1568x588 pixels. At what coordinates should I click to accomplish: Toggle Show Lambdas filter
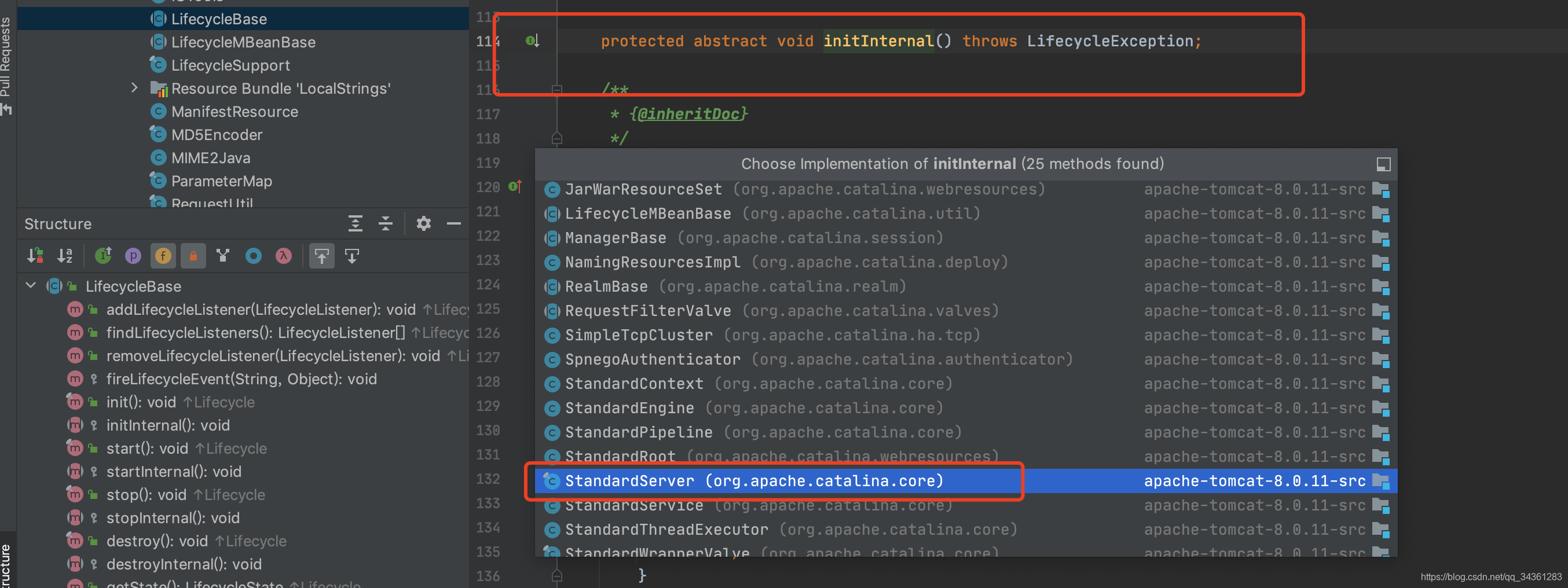click(x=283, y=256)
